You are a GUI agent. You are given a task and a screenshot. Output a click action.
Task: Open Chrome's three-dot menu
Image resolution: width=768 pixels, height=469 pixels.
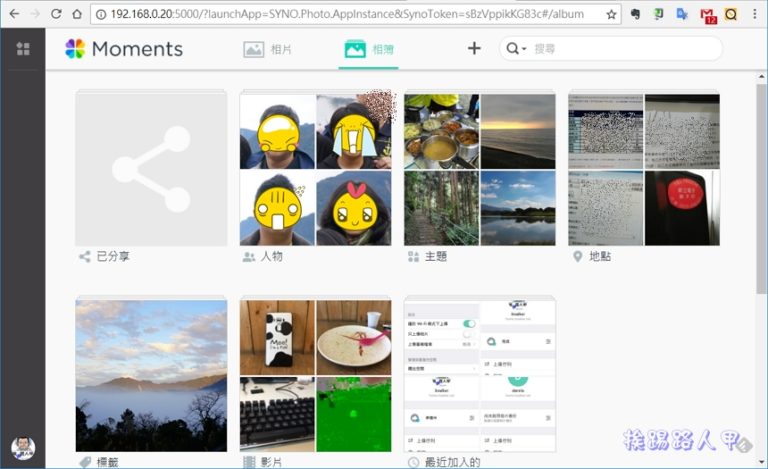[755, 15]
